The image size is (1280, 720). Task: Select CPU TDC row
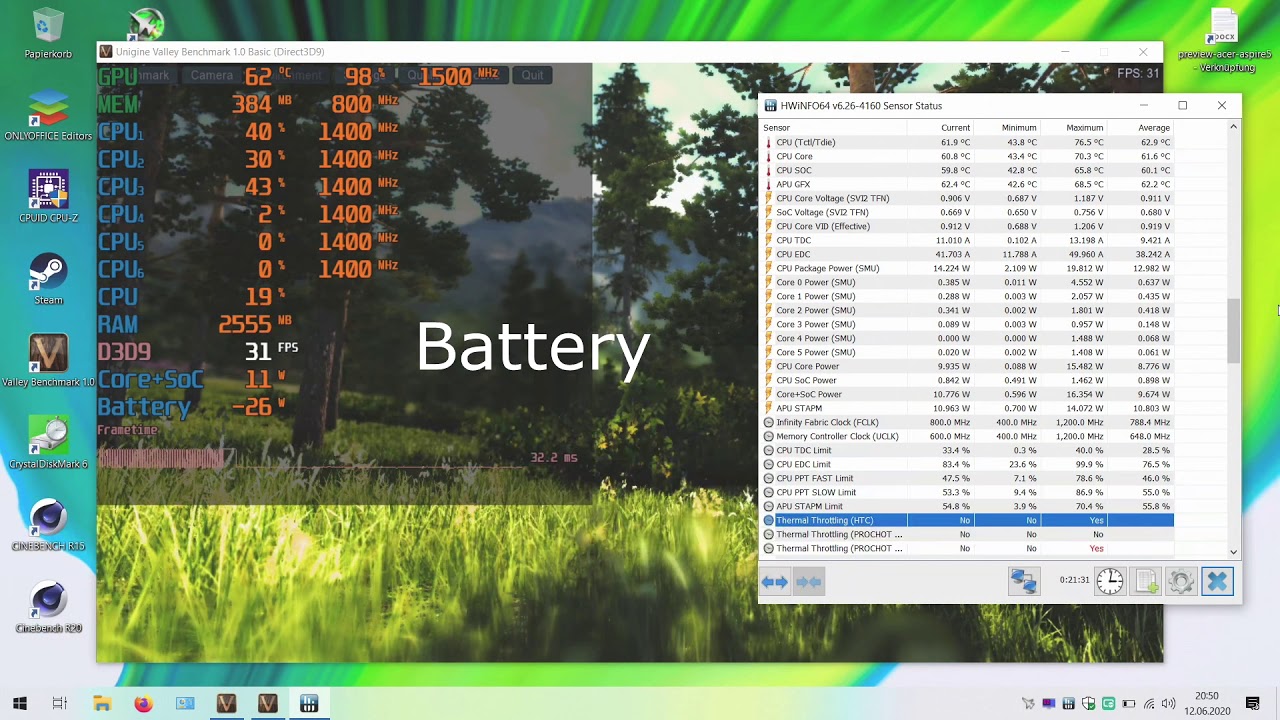tap(966, 240)
